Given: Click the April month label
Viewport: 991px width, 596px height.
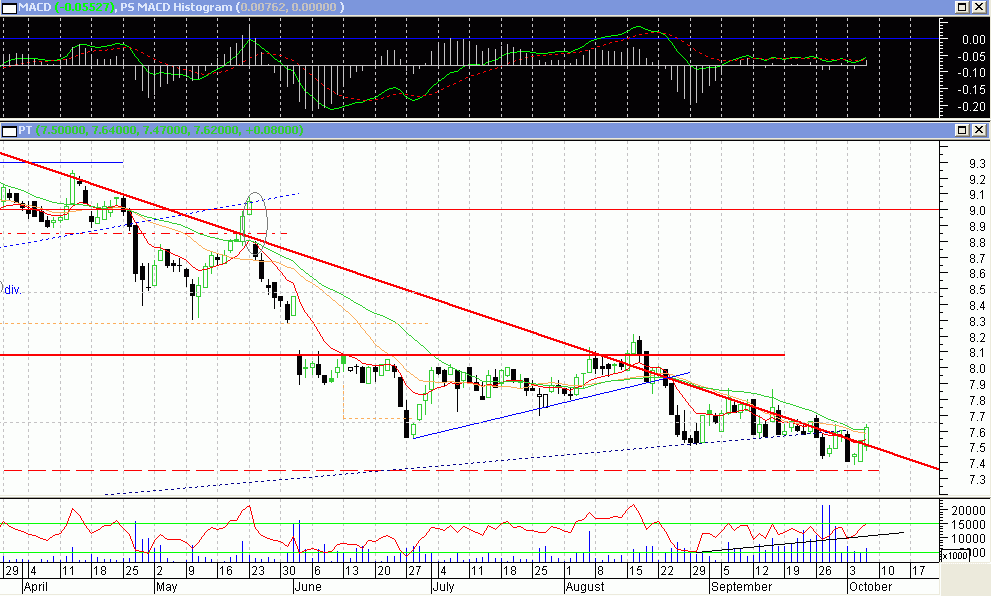Looking at the screenshot, I should click(35, 587).
